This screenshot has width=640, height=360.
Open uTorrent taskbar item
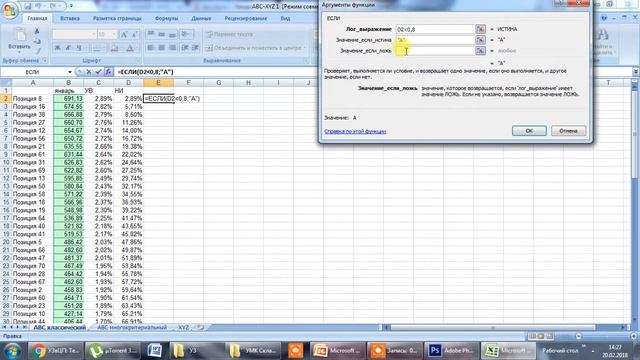click(113, 351)
